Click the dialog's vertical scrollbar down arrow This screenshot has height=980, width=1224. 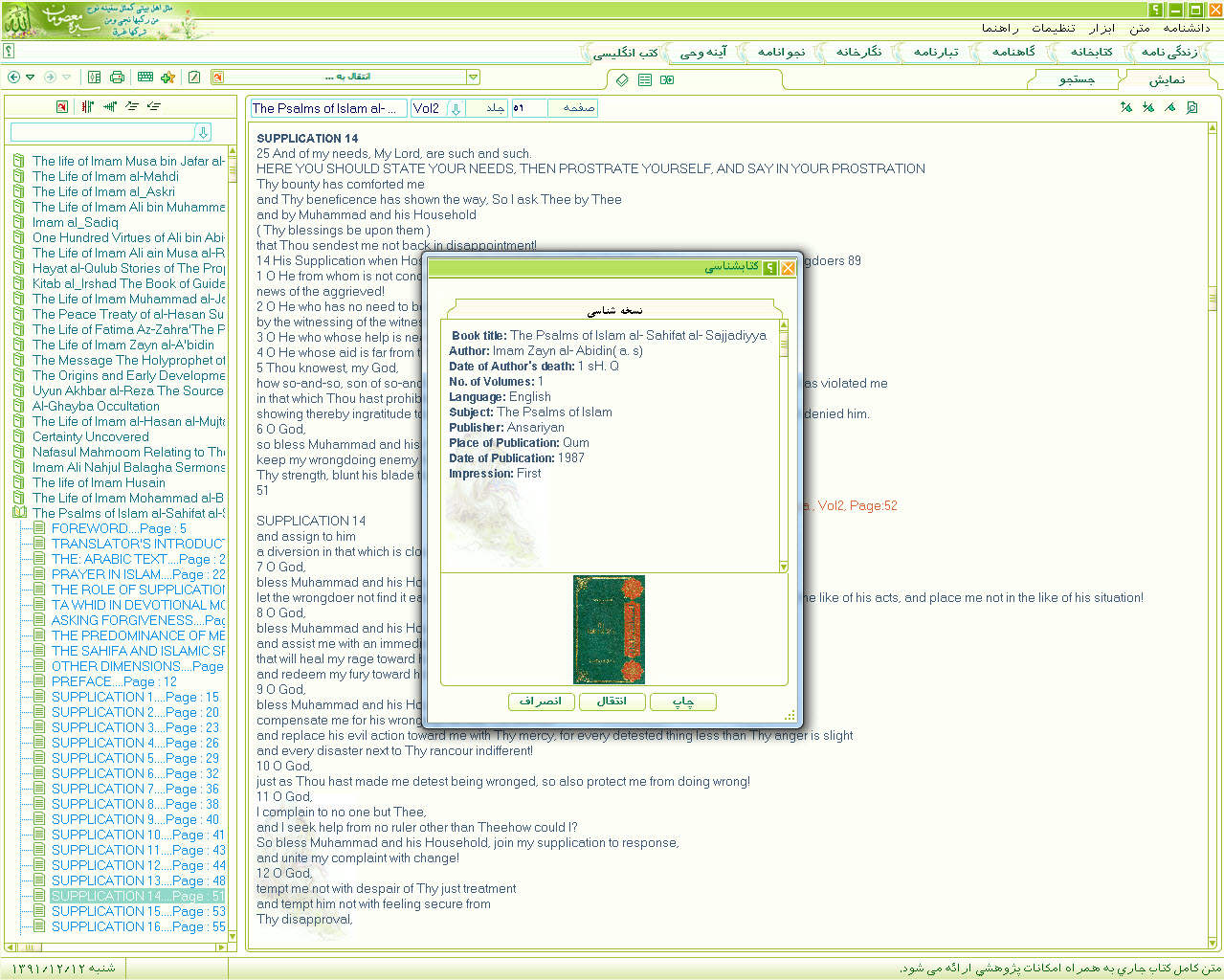(783, 567)
